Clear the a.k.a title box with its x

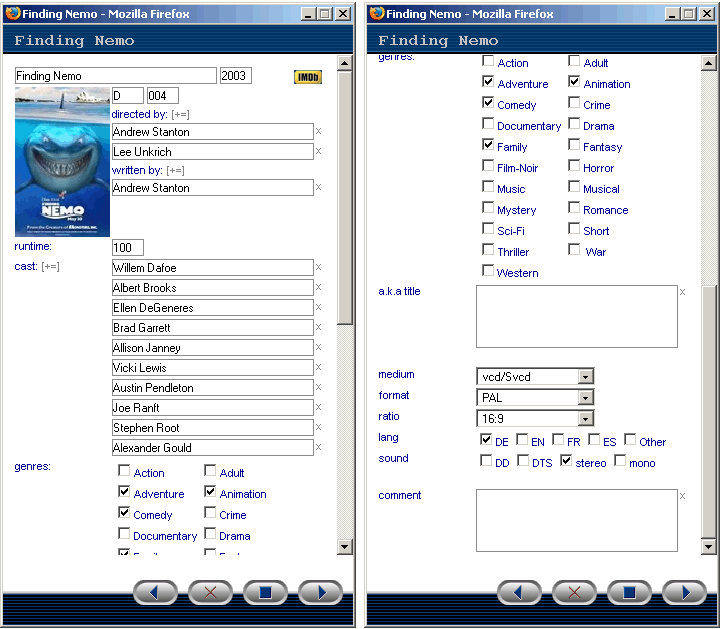683,292
